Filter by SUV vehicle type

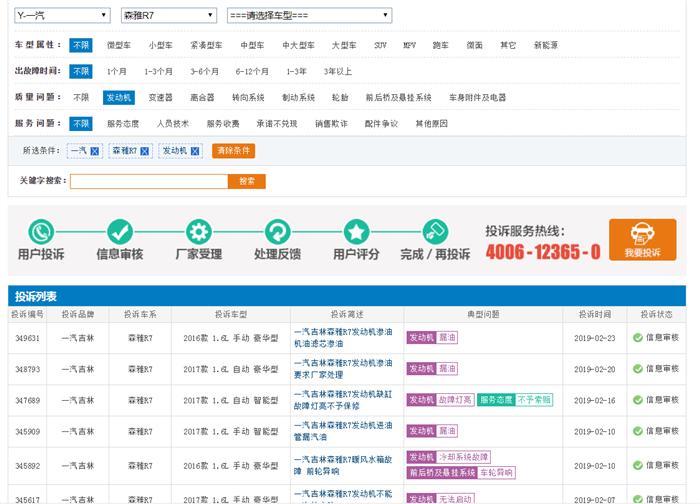tap(380, 45)
